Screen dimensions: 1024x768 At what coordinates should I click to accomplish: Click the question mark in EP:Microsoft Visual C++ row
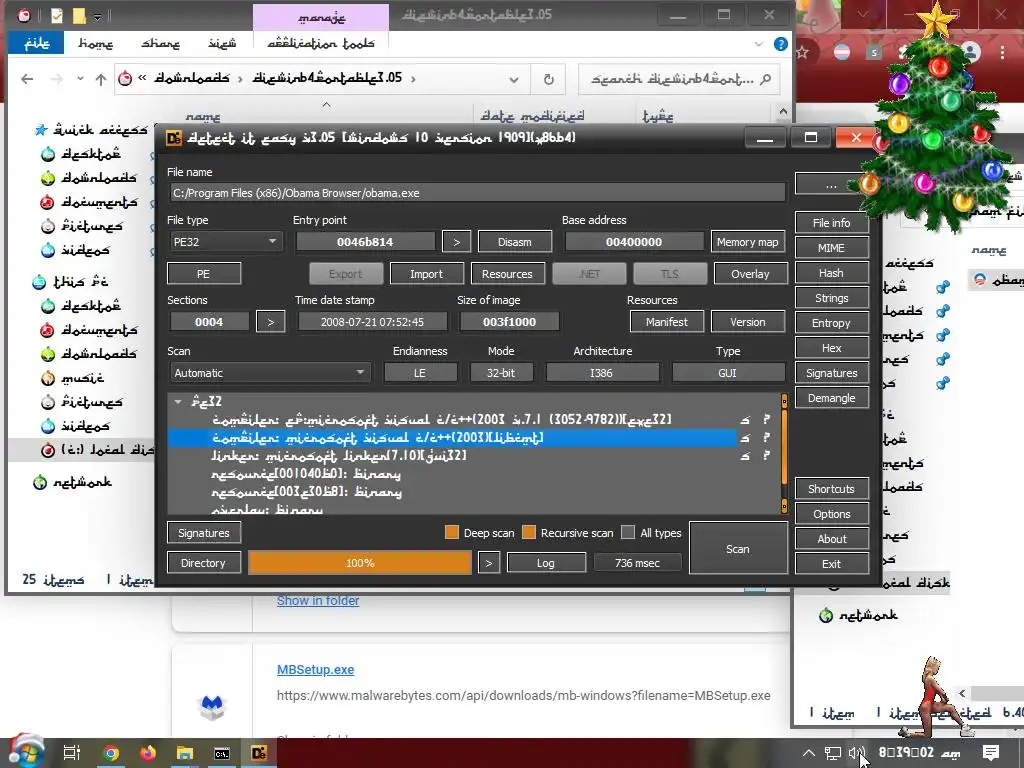(x=767, y=419)
